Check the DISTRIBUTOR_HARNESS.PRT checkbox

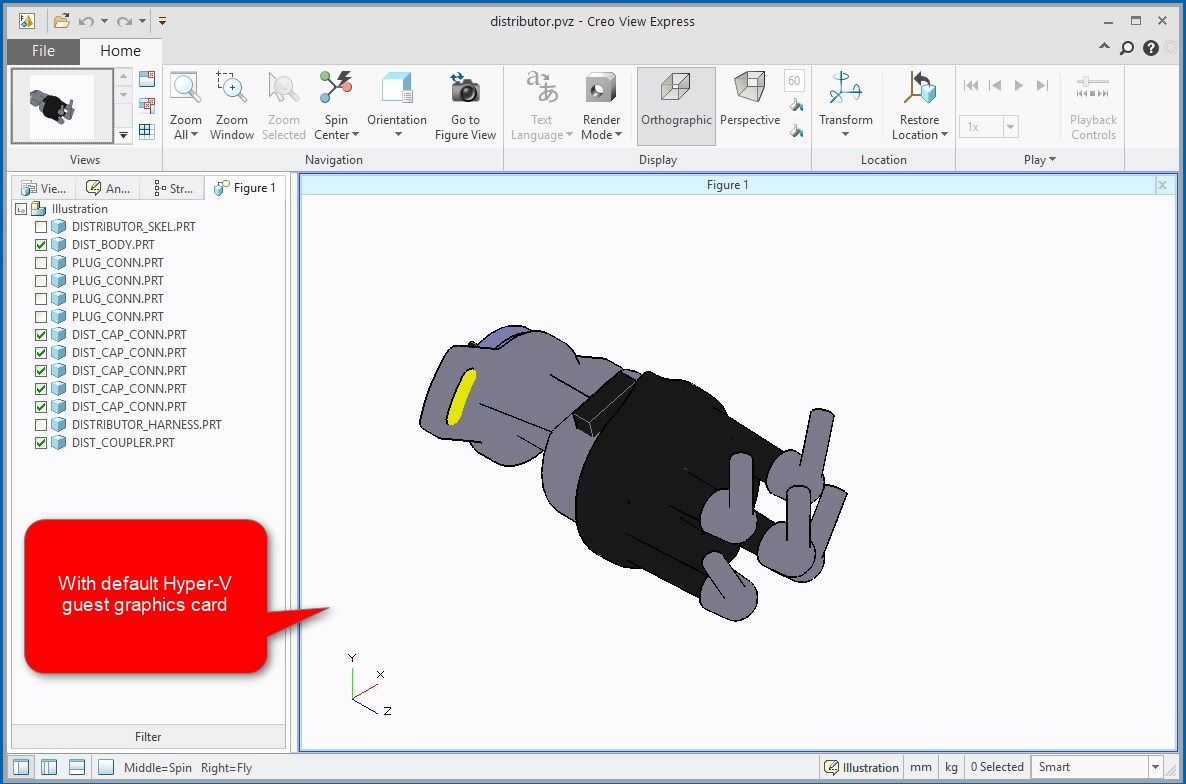pos(41,425)
